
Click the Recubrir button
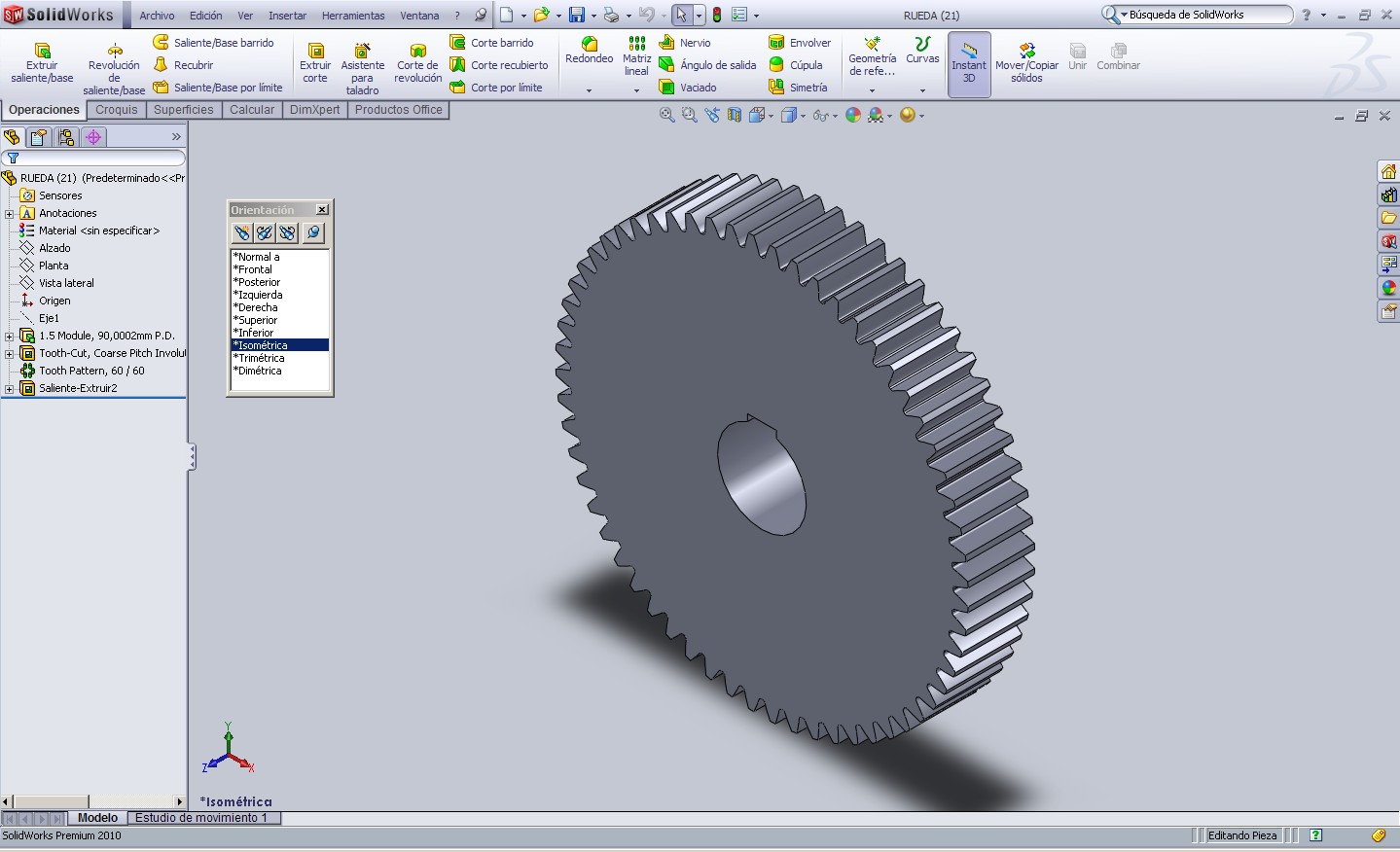[183, 65]
